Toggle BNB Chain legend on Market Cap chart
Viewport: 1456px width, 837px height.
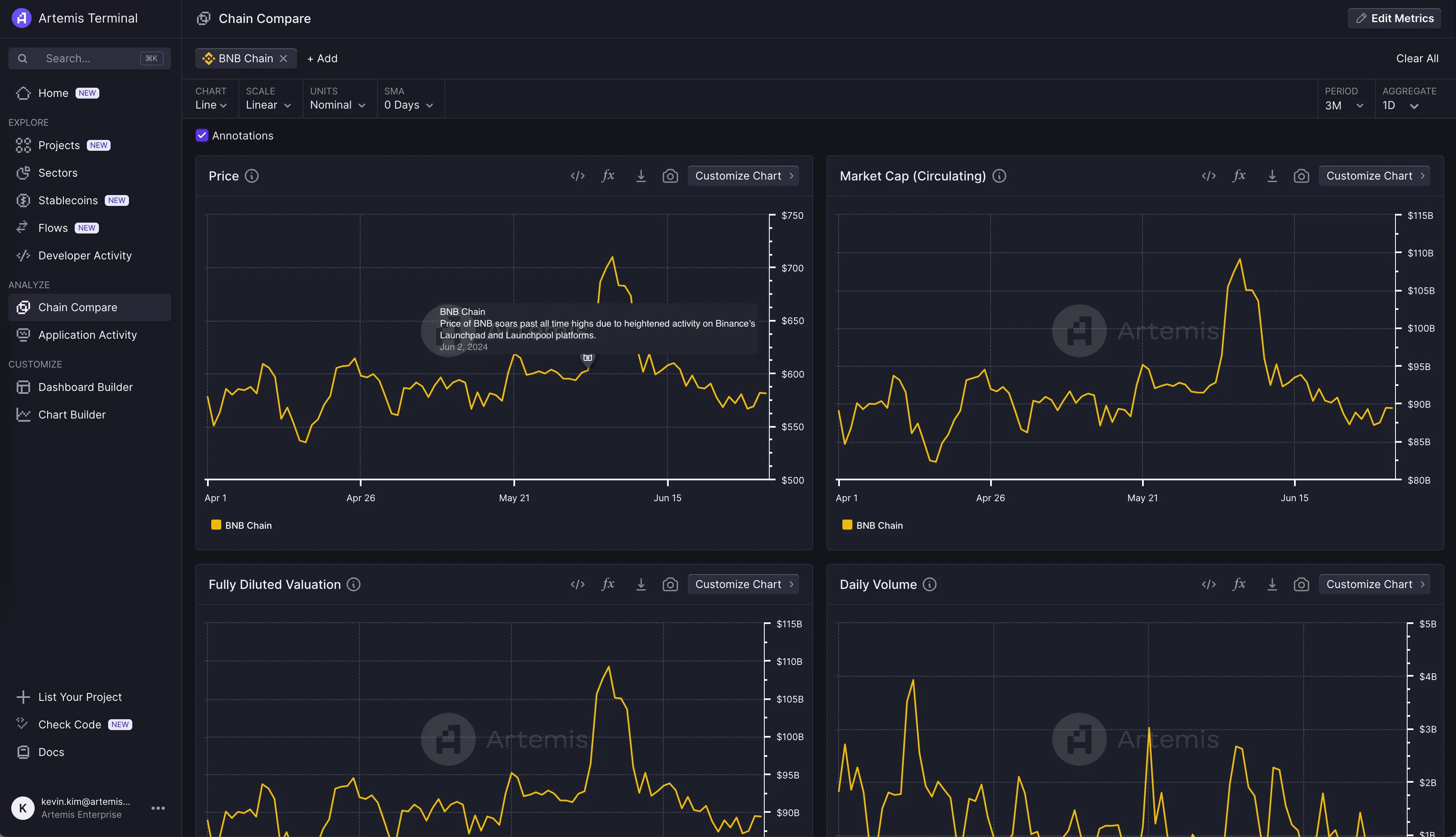pyautogui.click(x=872, y=525)
